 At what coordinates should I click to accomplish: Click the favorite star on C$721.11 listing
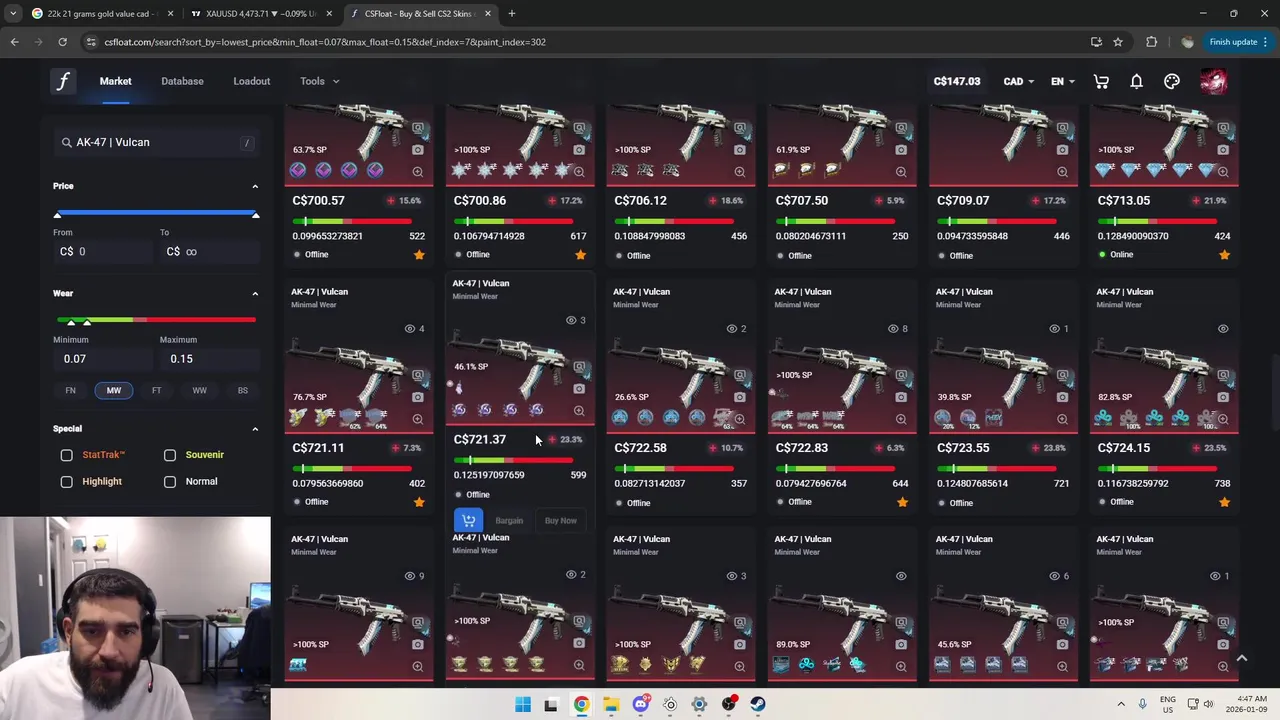(x=419, y=502)
